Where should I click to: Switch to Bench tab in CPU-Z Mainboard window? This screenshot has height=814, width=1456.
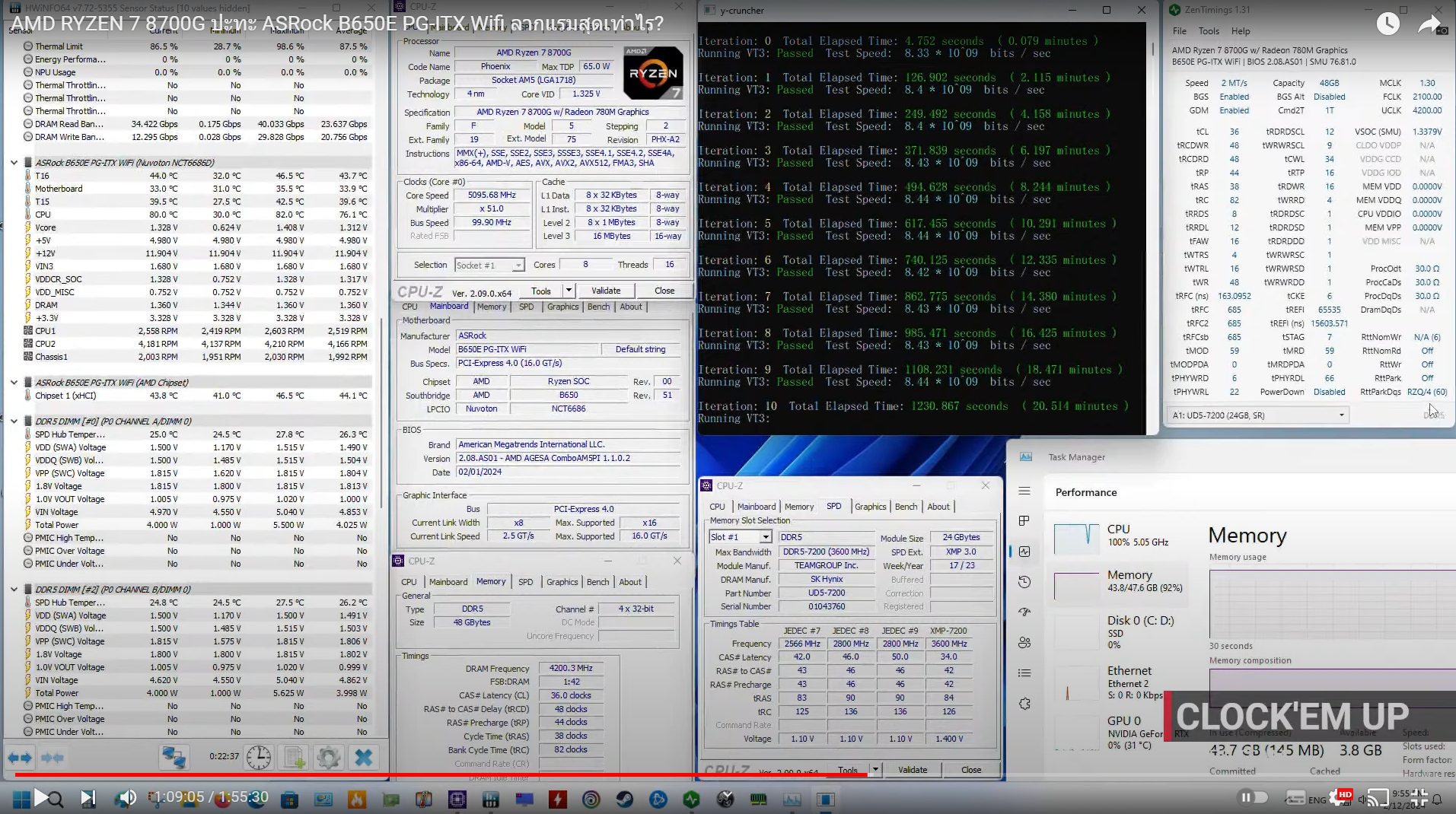click(x=598, y=307)
